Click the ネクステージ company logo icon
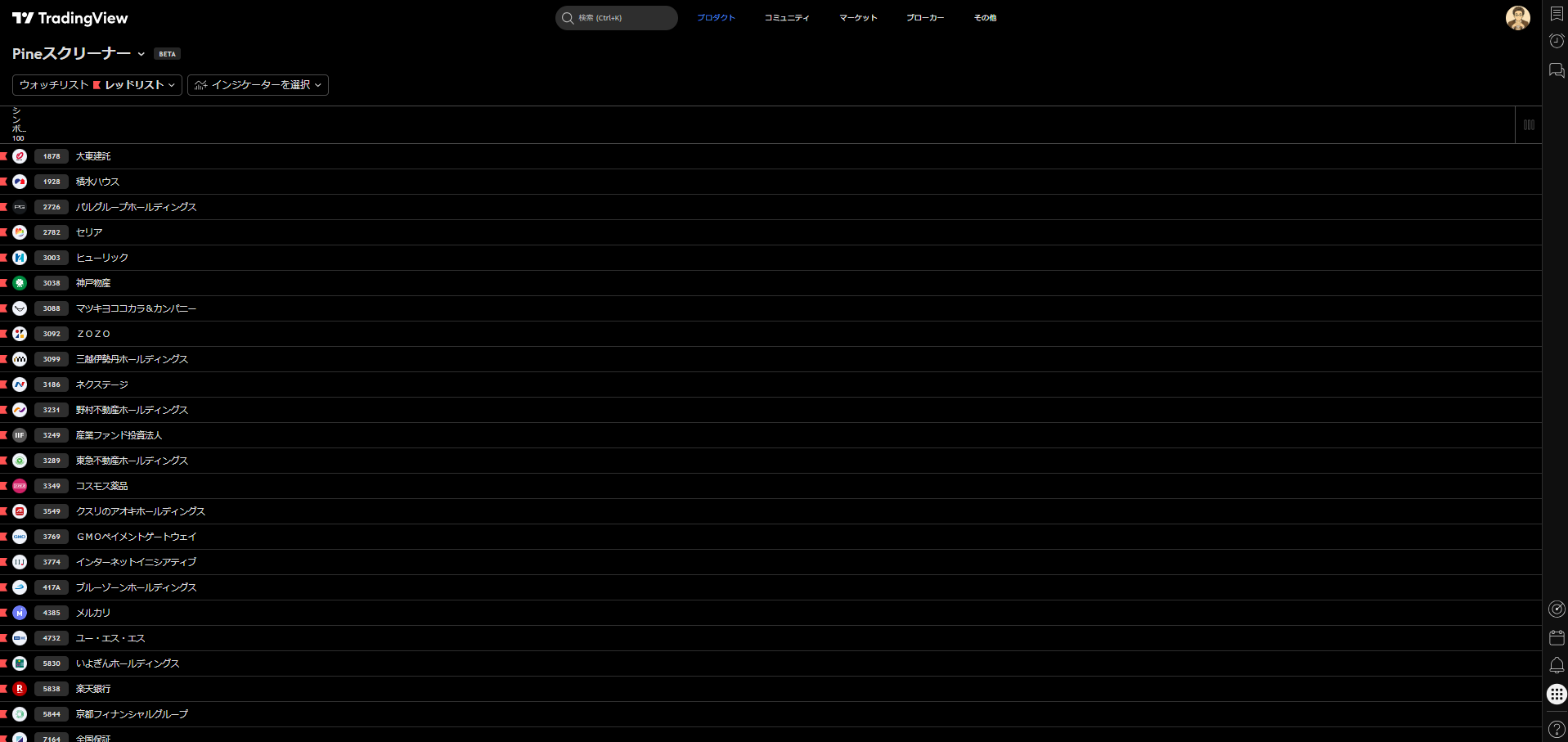Image resolution: width=1568 pixels, height=742 pixels. click(20, 384)
